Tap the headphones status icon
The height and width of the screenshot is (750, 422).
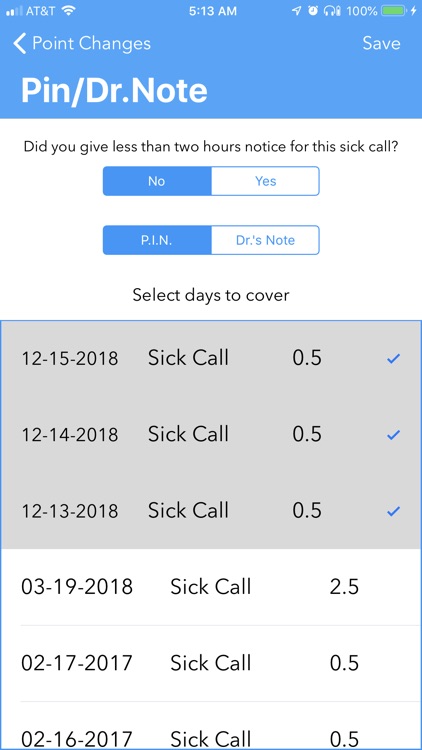coord(332,11)
